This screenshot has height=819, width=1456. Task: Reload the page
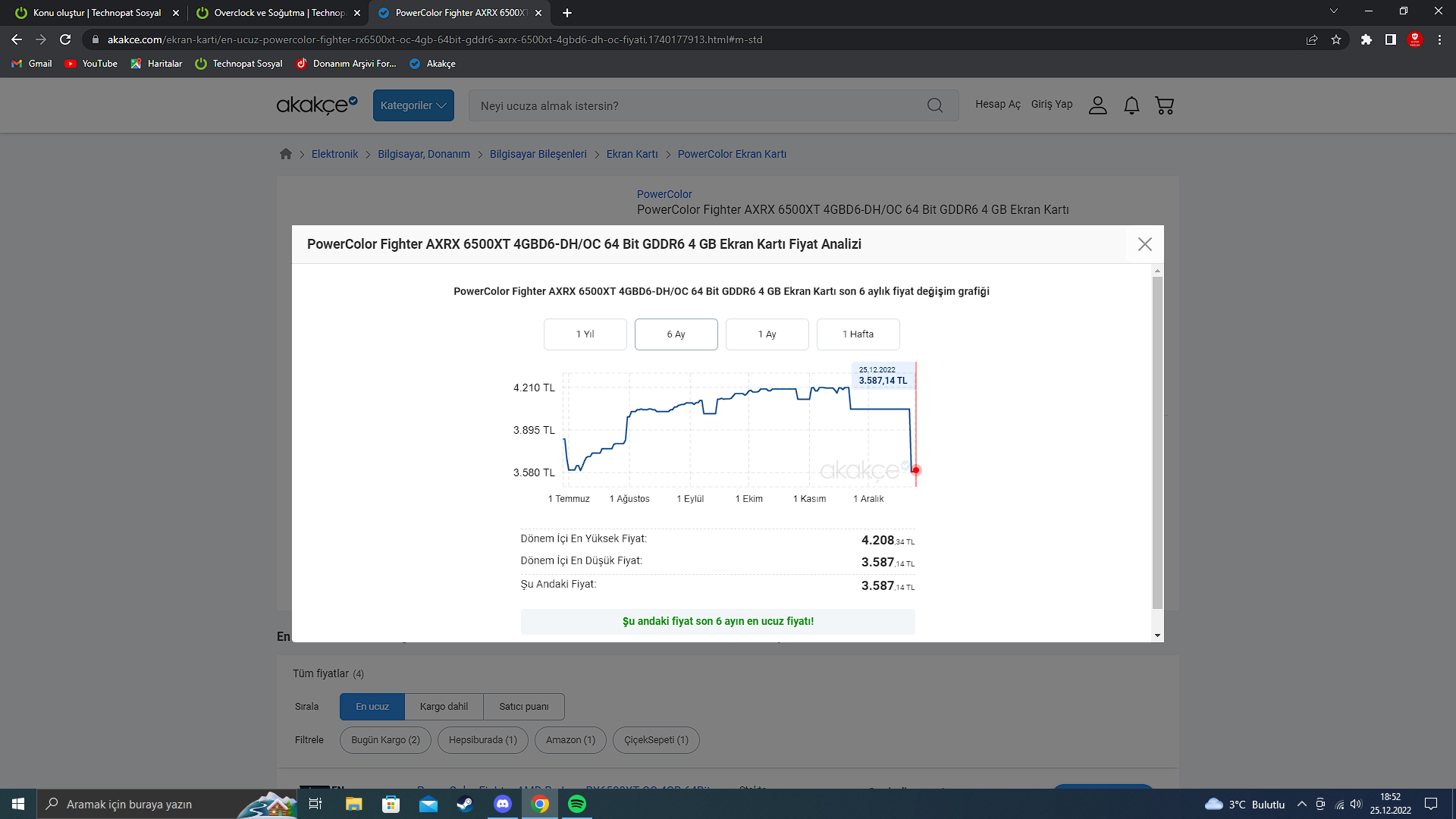(65, 39)
